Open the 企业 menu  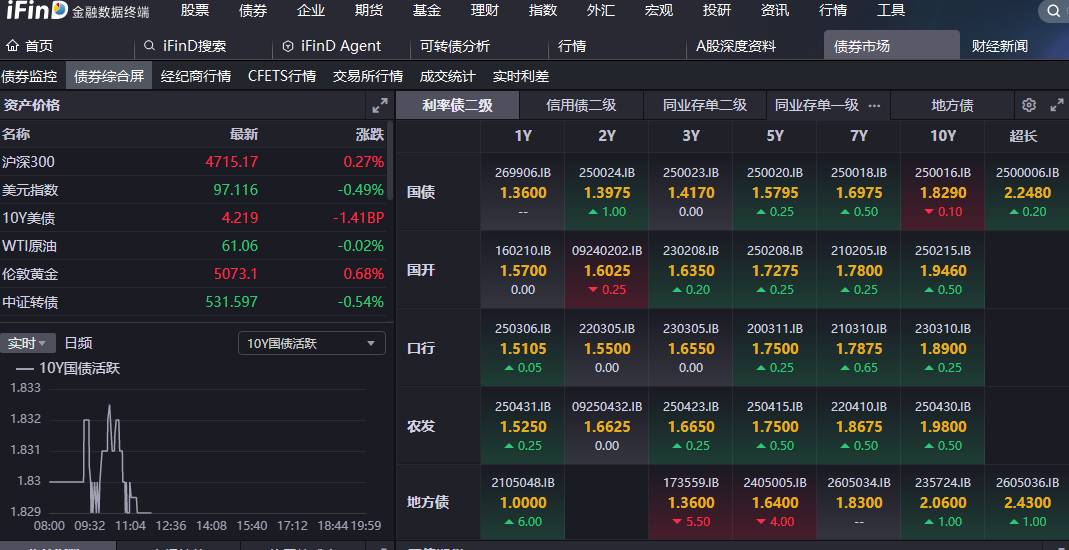pos(311,10)
